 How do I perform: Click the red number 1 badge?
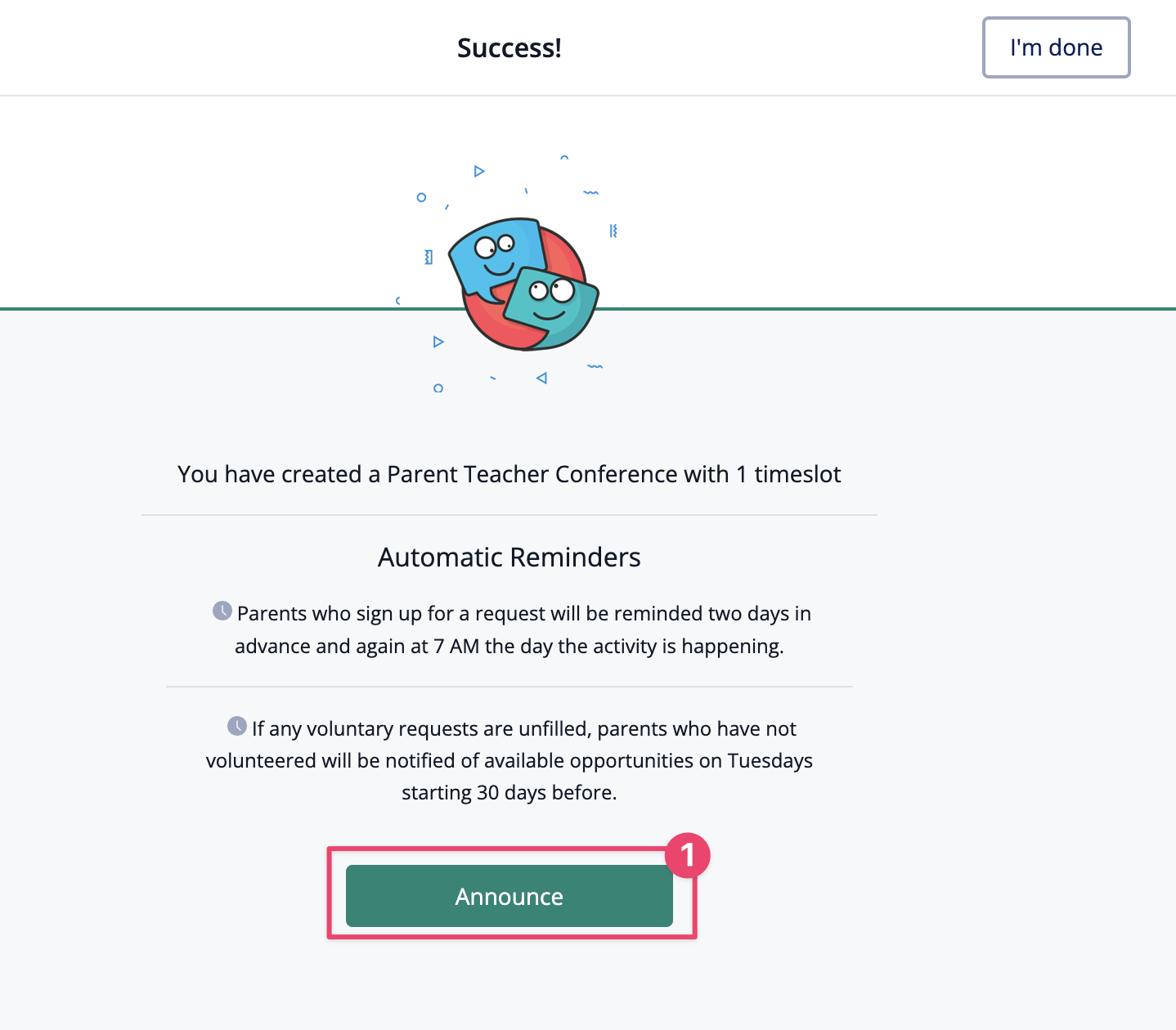pos(687,855)
